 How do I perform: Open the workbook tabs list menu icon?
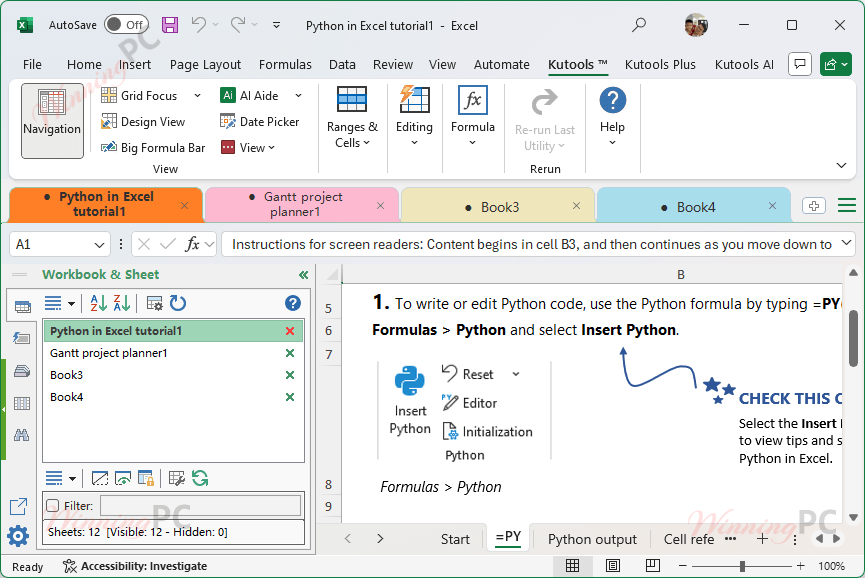pos(847,206)
